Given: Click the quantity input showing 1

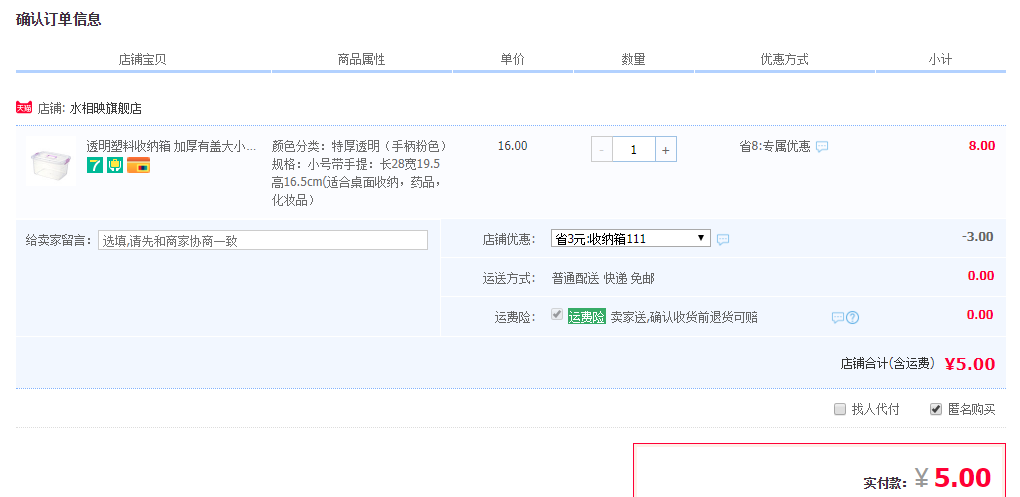Looking at the screenshot, I should [x=634, y=150].
